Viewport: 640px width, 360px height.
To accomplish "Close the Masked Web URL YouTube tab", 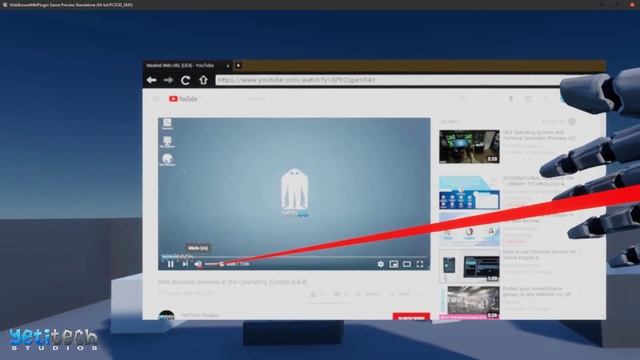I will click(228, 66).
